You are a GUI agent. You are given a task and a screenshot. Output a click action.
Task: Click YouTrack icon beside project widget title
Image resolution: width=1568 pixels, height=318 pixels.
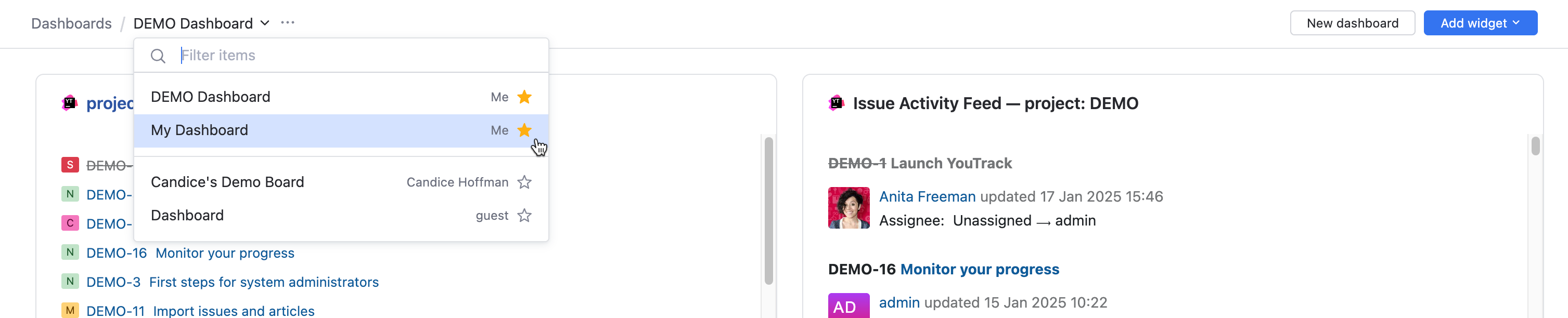(69, 103)
